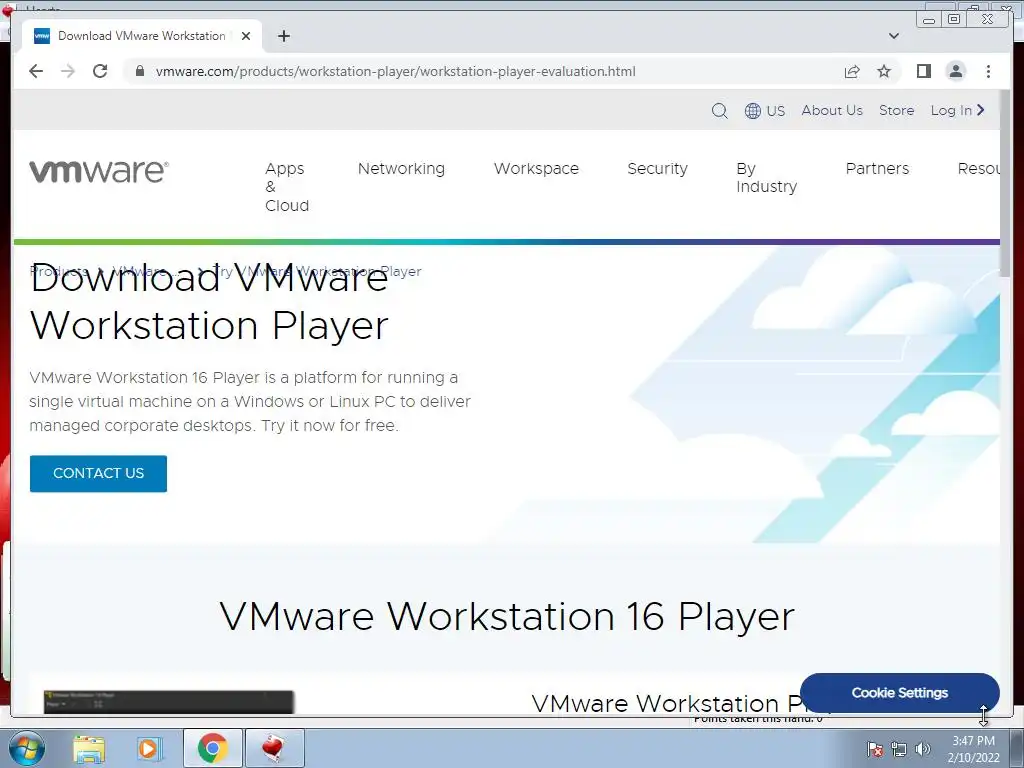Click the VMware logo

[x=99, y=171]
